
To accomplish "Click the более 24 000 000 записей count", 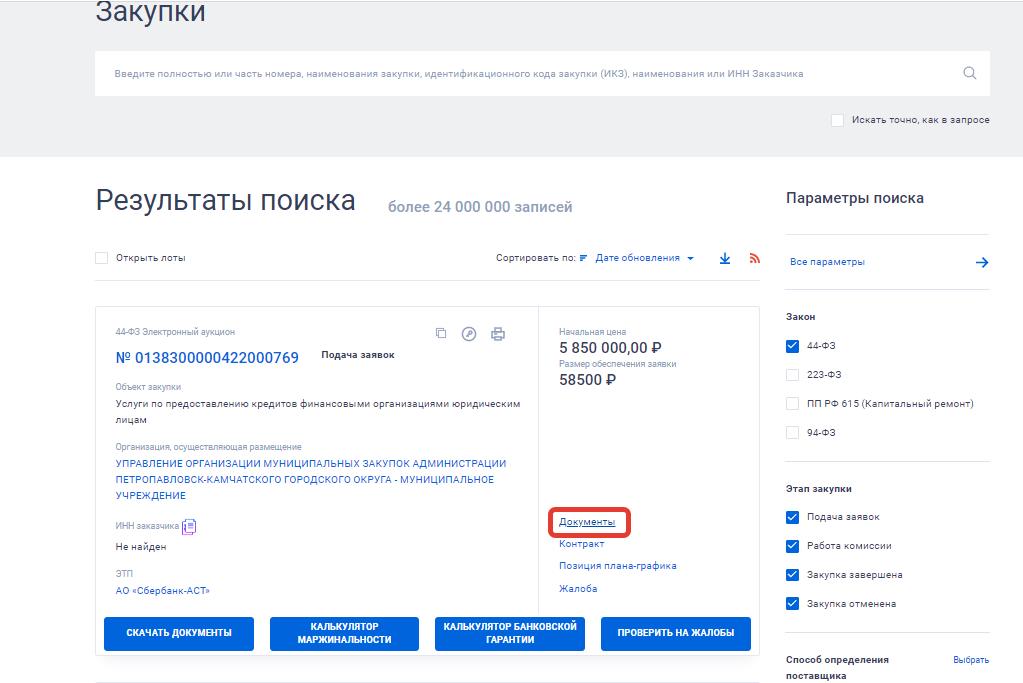I will click(480, 207).
